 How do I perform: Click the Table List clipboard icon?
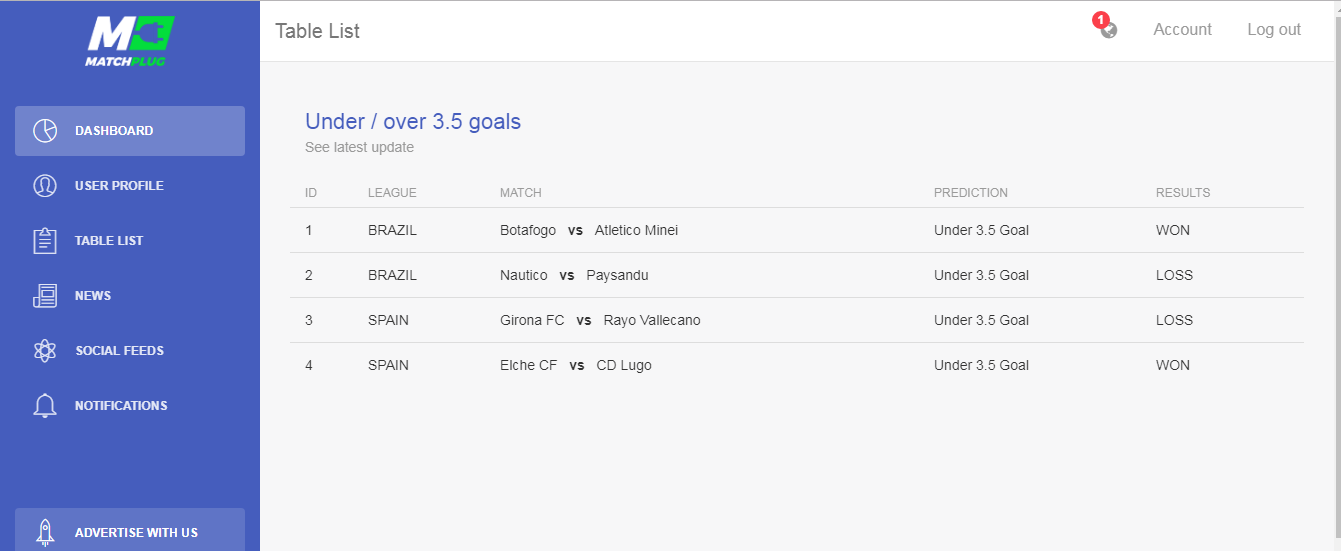45,241
